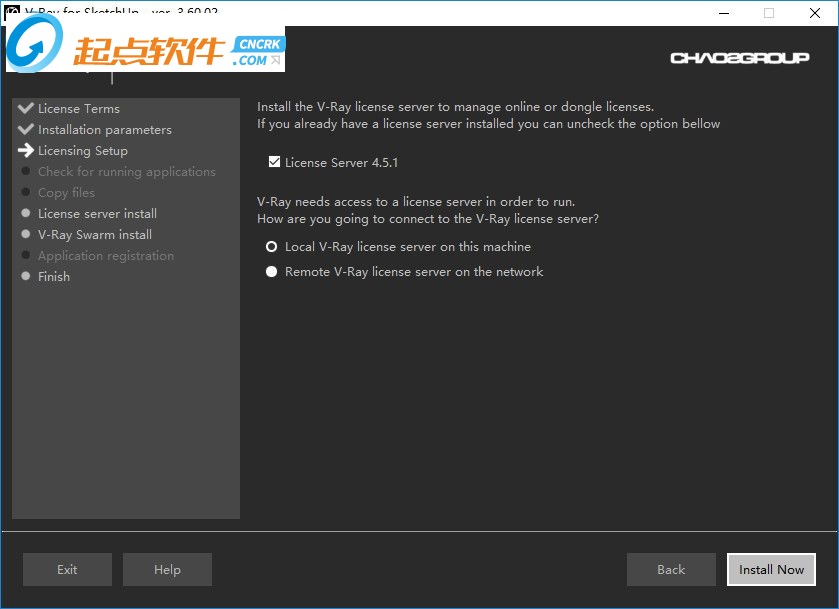Exit the installer

67,569
